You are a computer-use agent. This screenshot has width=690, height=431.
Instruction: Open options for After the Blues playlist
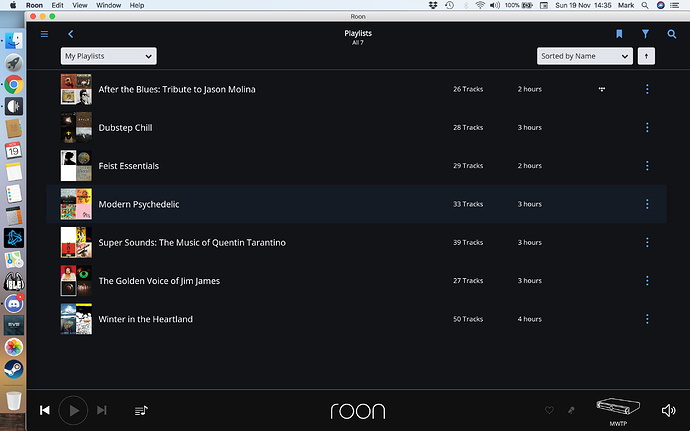tap(647, 89)
